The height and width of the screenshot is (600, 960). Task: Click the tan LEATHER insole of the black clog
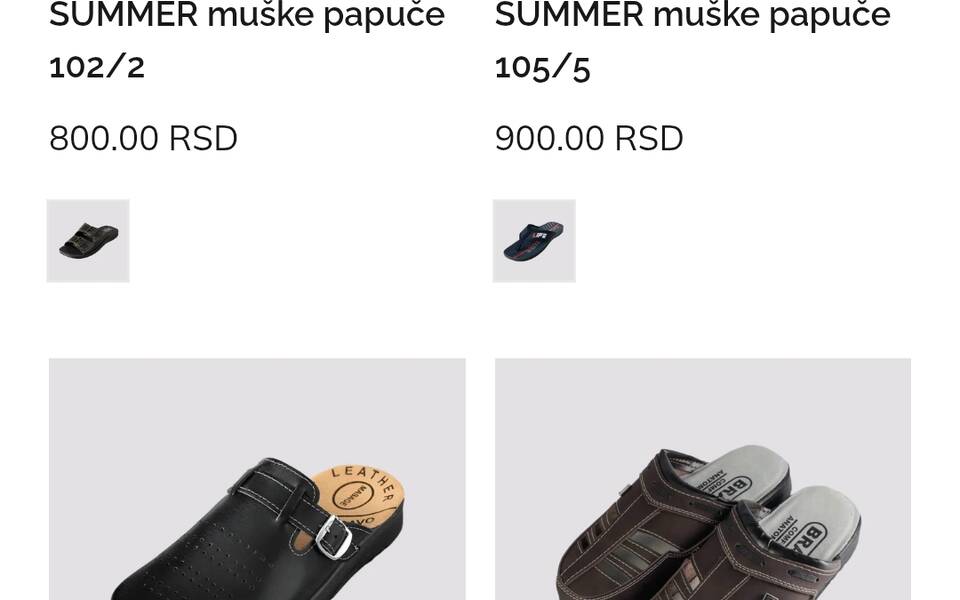pyautogui.click(x=366, y=495)
